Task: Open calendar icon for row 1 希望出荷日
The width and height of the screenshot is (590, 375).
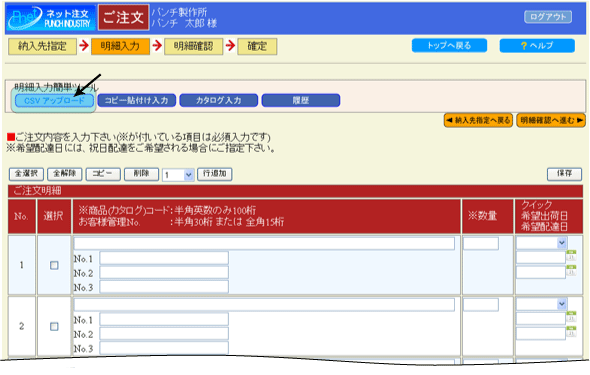Action: pyautogui.click(x=571, y=255)
